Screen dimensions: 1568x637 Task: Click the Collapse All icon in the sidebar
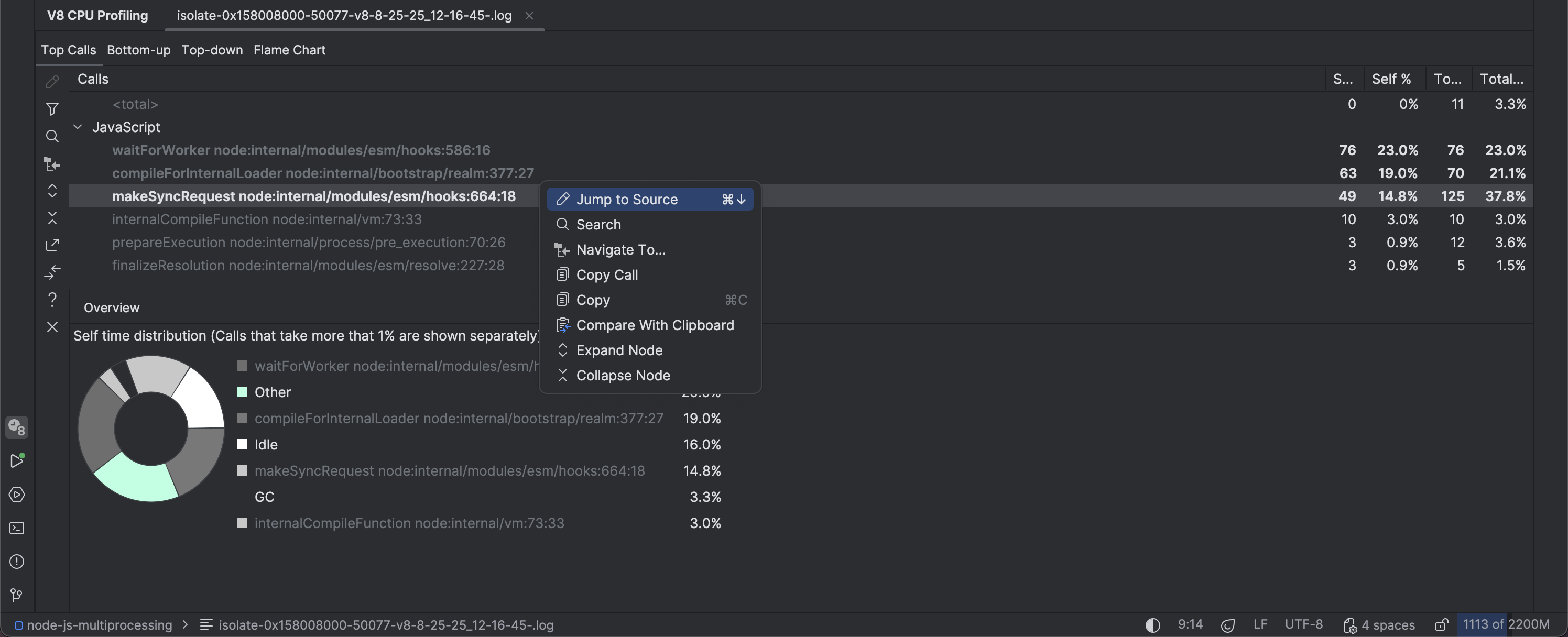click(52, 218)
